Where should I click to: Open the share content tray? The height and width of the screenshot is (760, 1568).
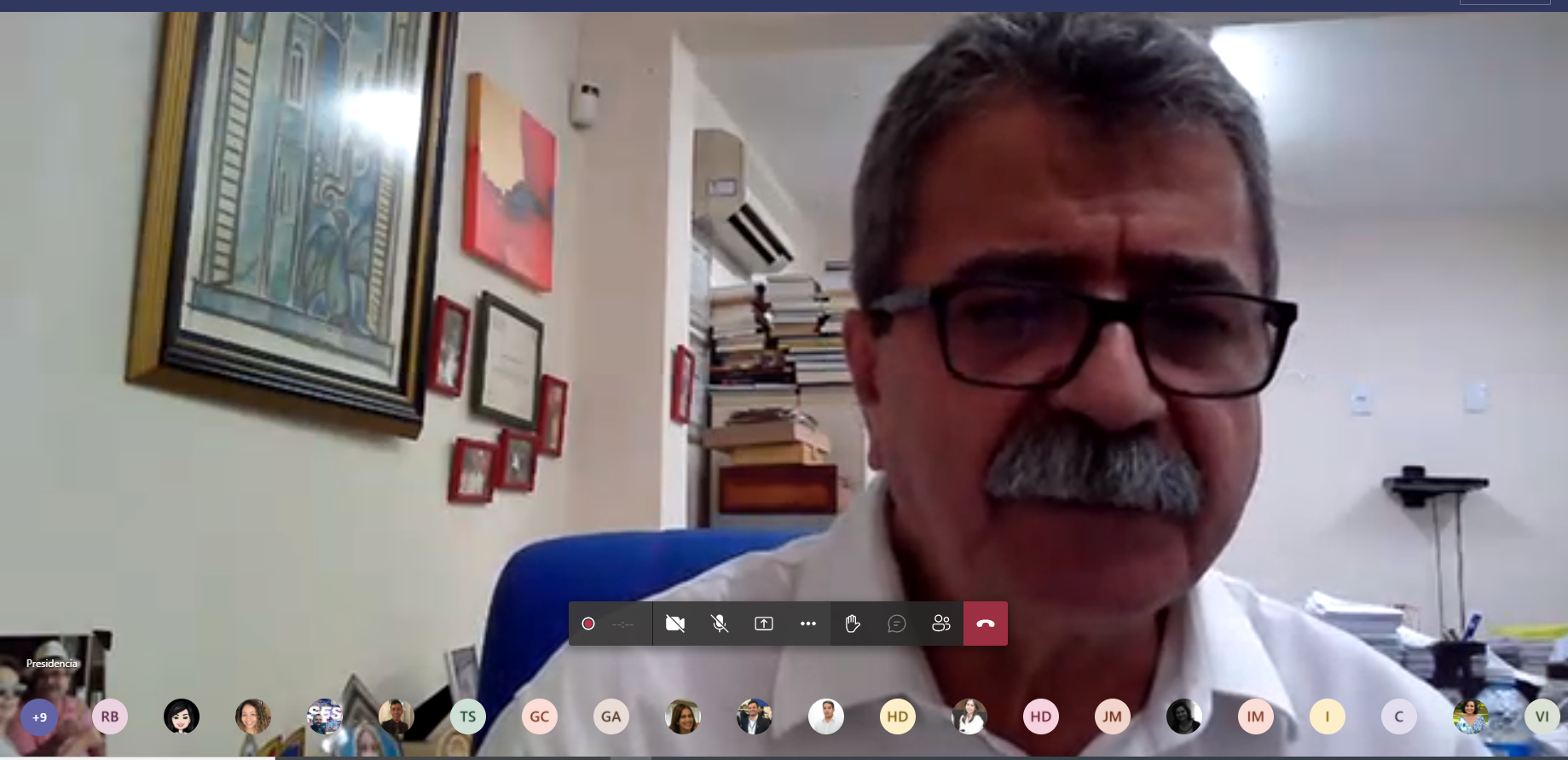coord(764,624)
